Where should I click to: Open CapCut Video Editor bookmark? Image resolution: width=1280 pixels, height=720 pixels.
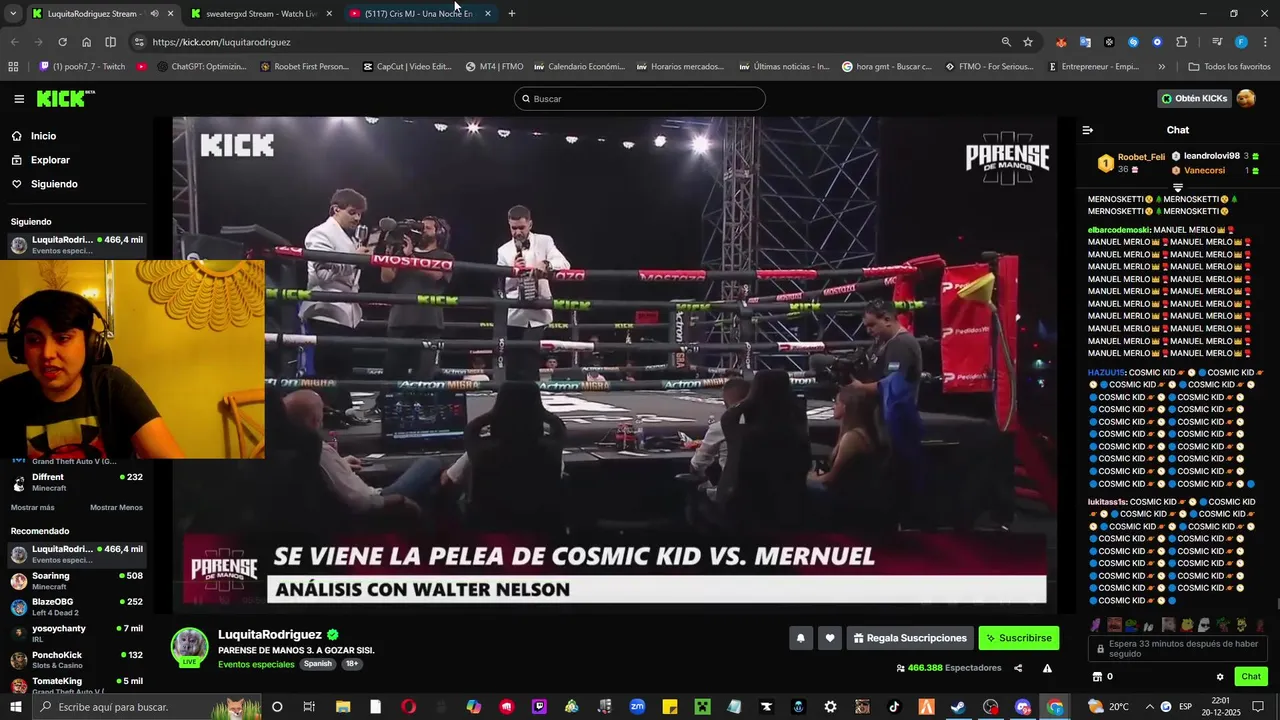(x=406, y=67)
